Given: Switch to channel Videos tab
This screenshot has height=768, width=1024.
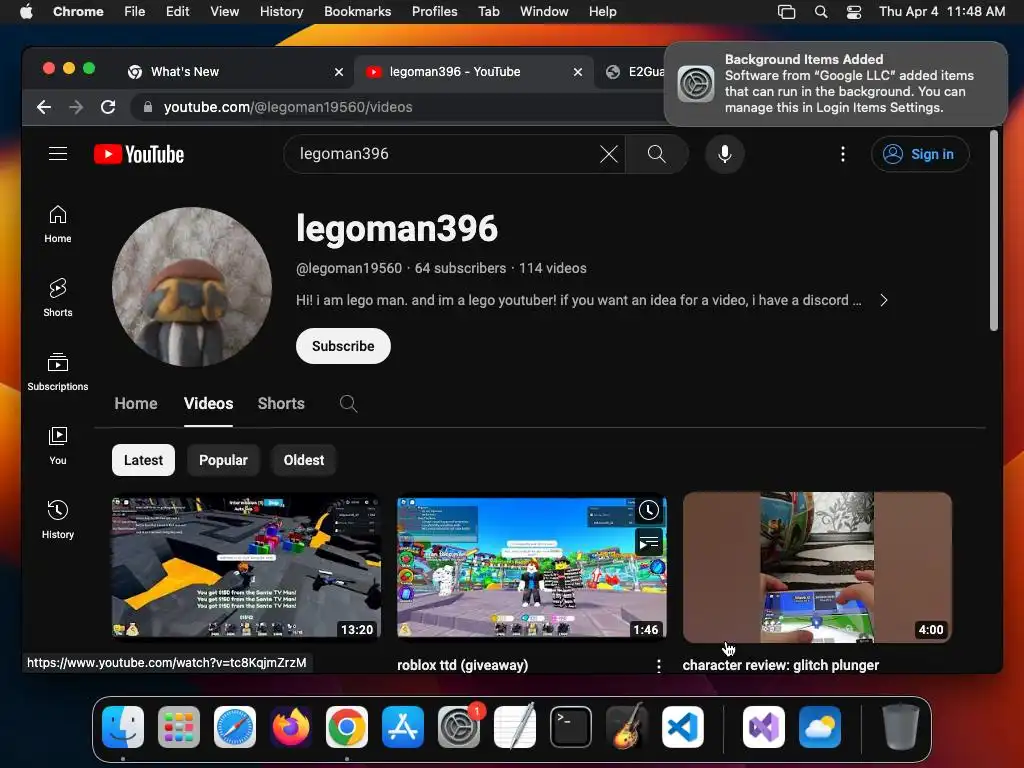Looking at the screenshot, I should tap(208, 404).
